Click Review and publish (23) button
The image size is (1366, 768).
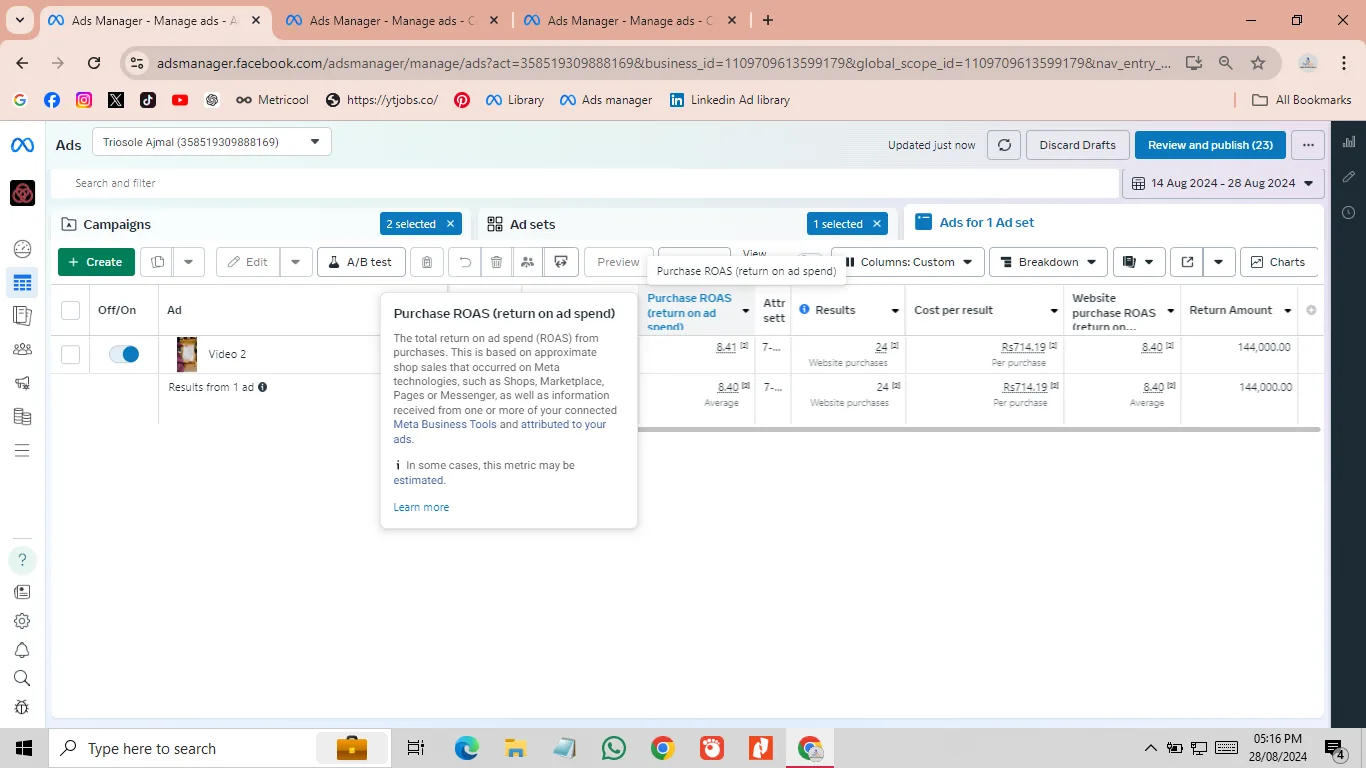(1210, 145)
